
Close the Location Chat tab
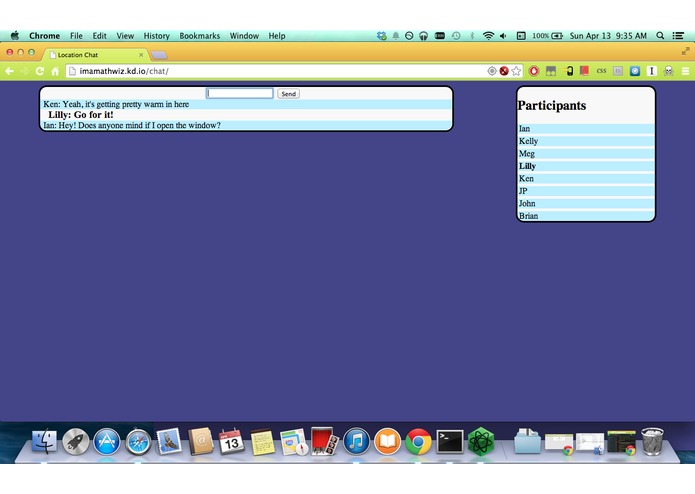(x=141, y=55)
